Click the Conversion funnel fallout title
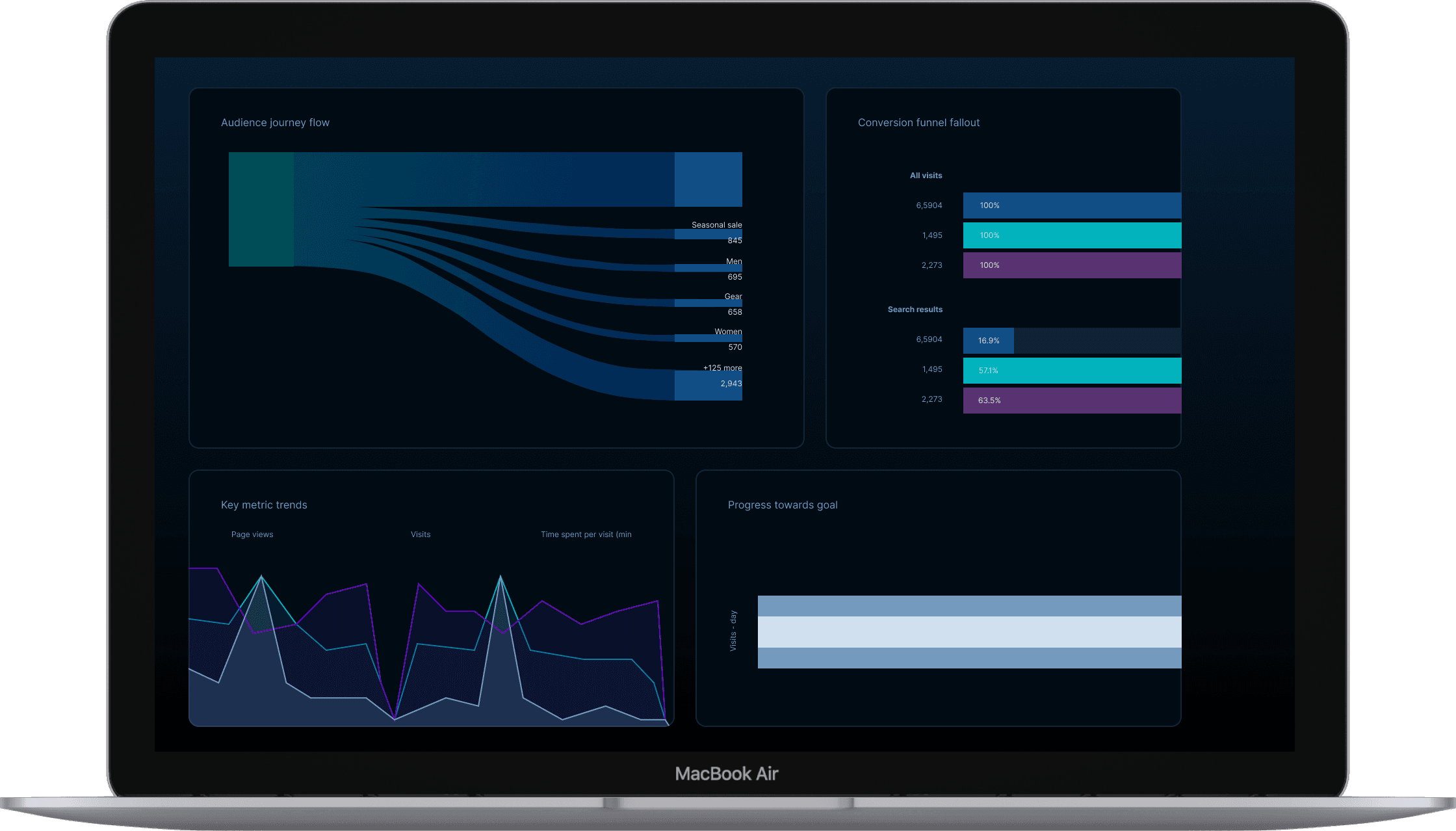 (918, 123)
